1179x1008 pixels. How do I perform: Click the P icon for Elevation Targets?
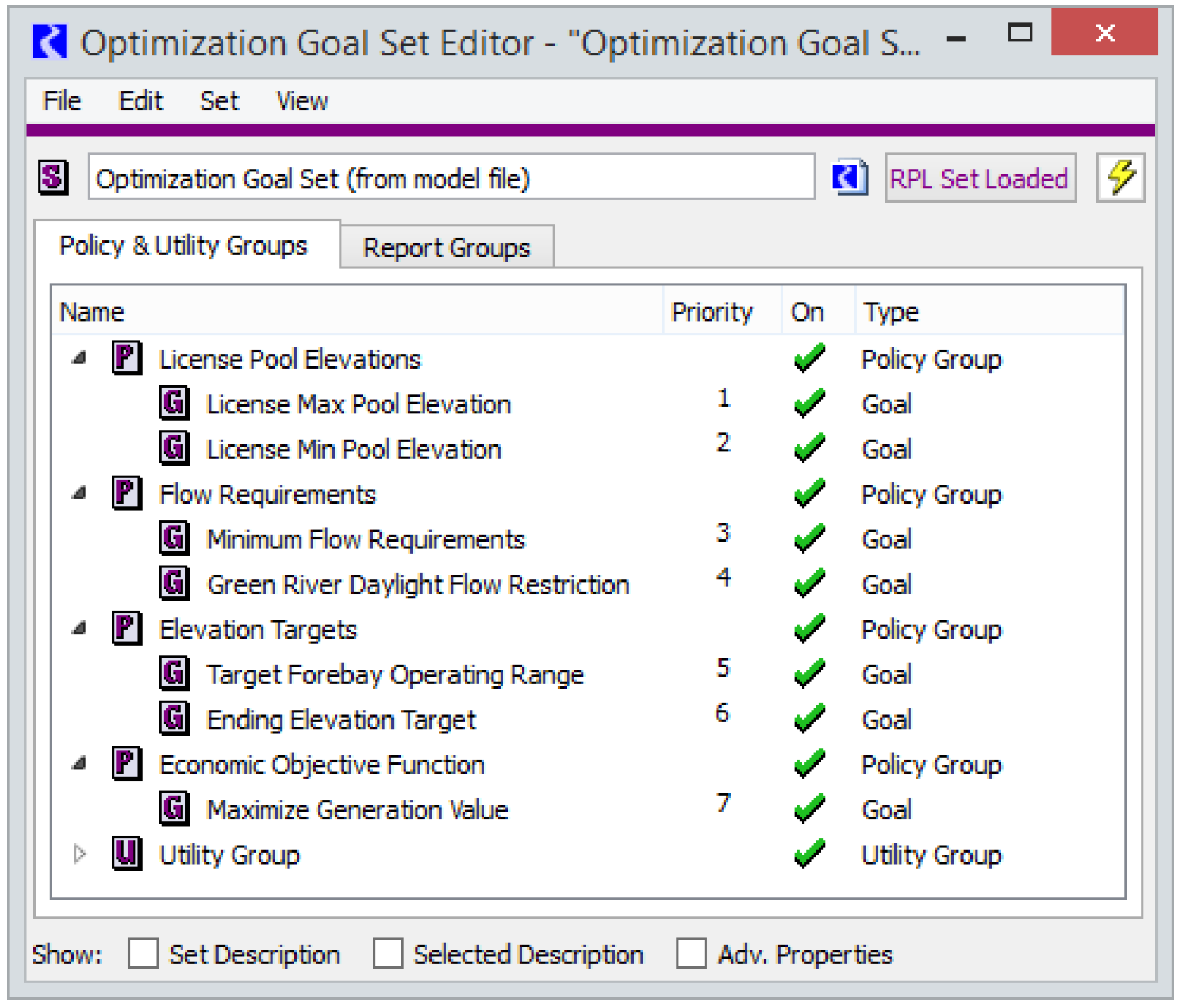pyautogui.click(x=126, y=628)
